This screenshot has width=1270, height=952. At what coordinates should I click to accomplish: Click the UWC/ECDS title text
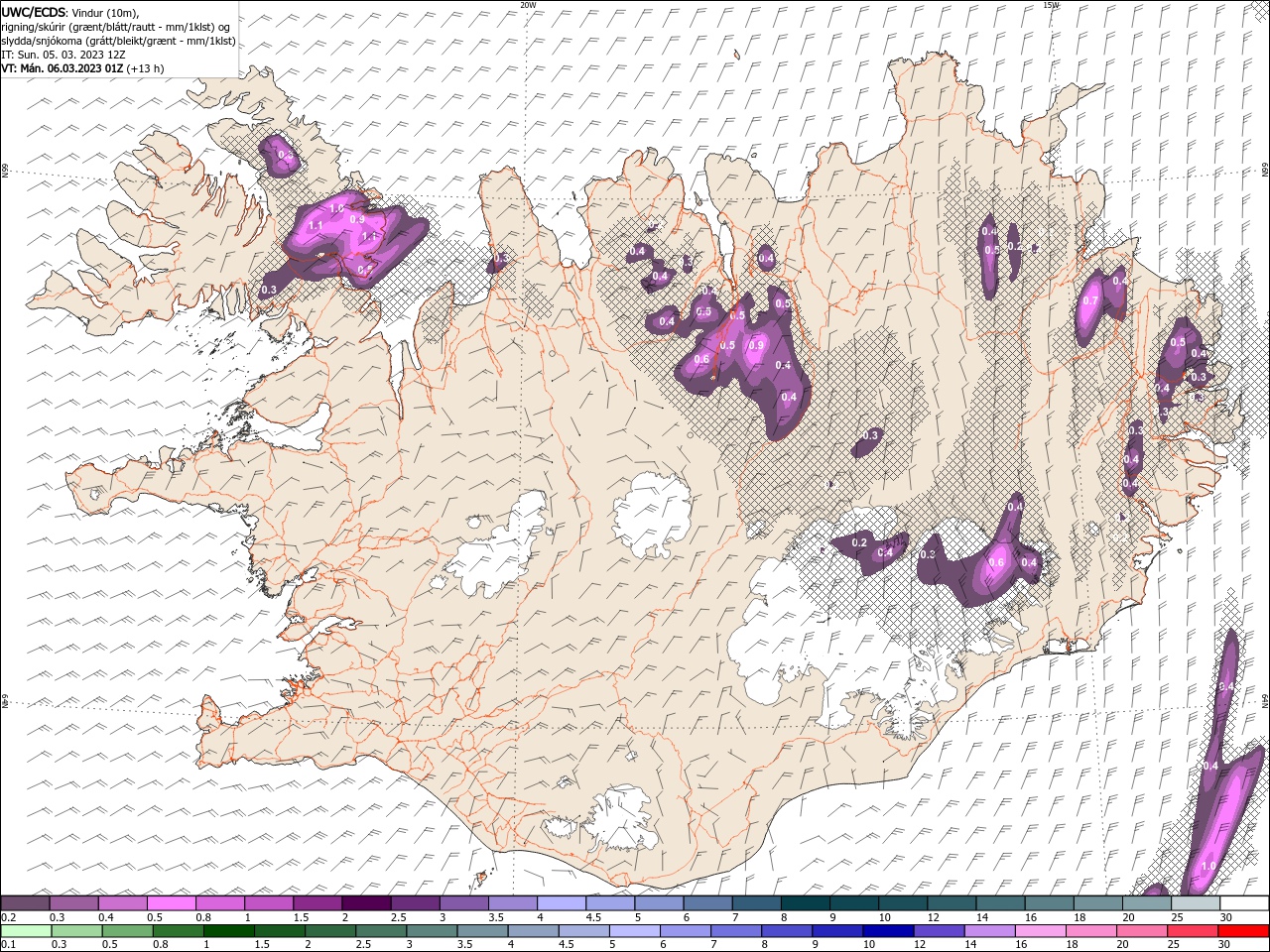(x=34, y=12)
